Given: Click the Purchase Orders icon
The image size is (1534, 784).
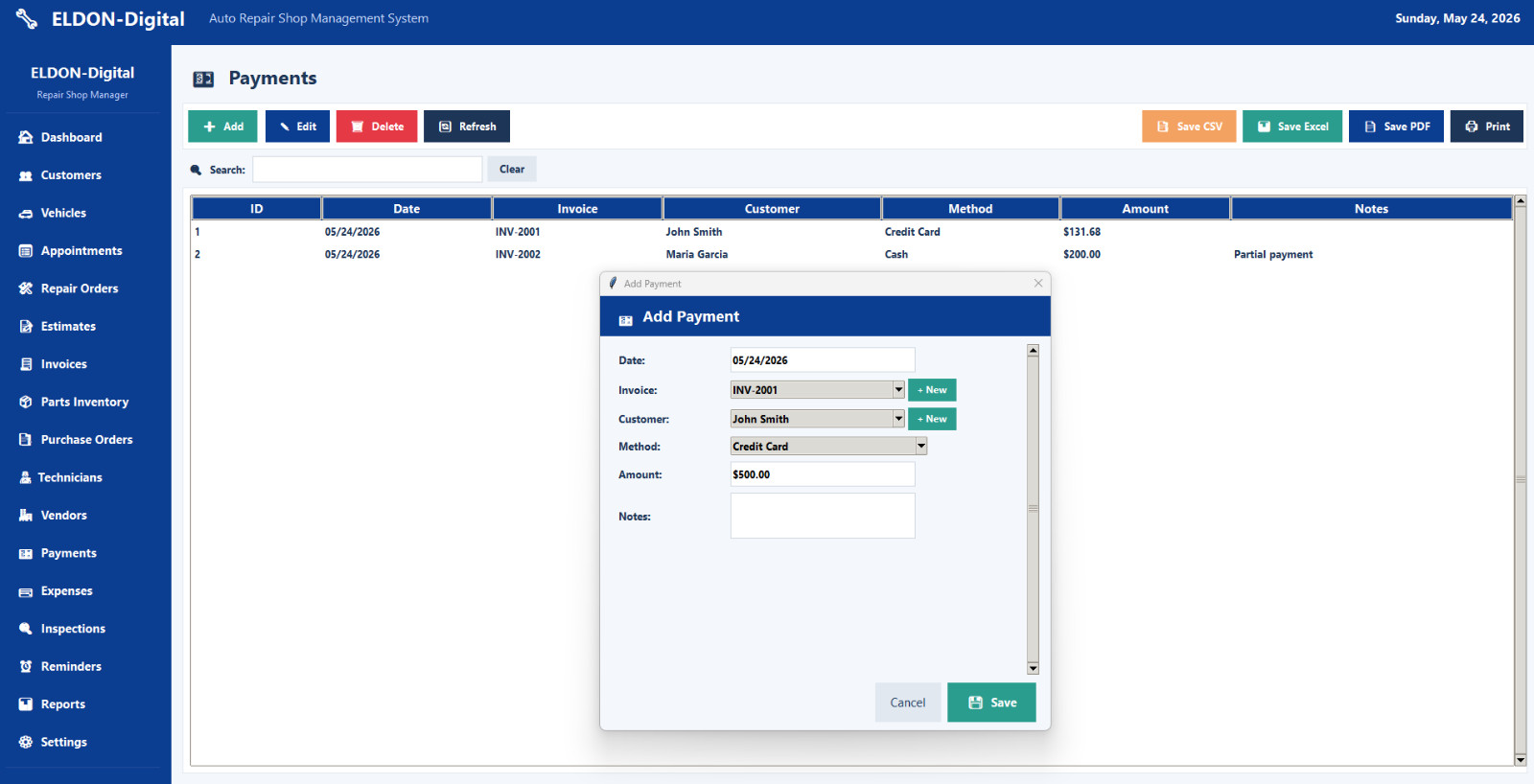Looking at the screenshot, I should (26, 440).
